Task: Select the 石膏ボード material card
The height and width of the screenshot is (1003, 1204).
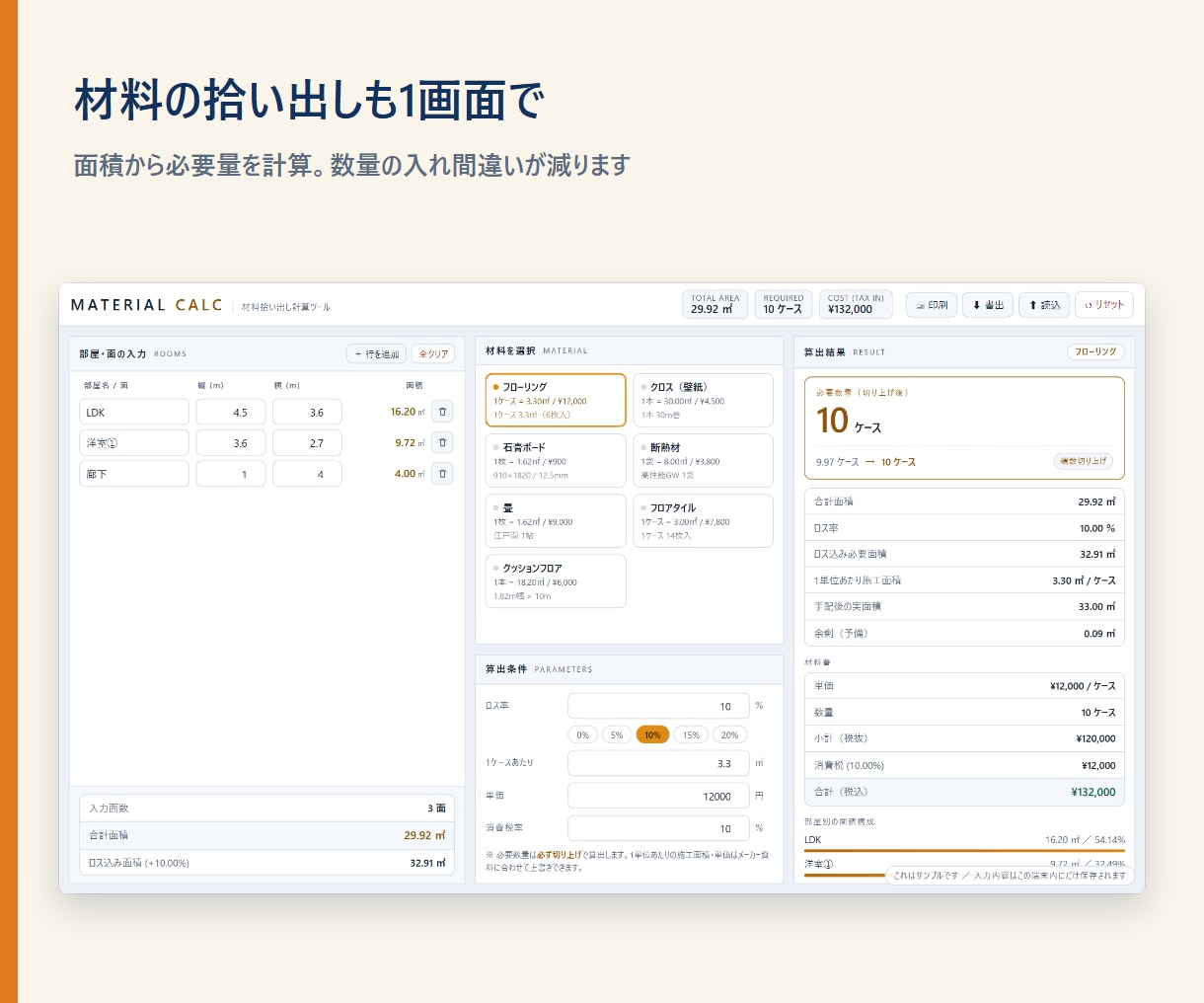Action: (x=556, y=460)
